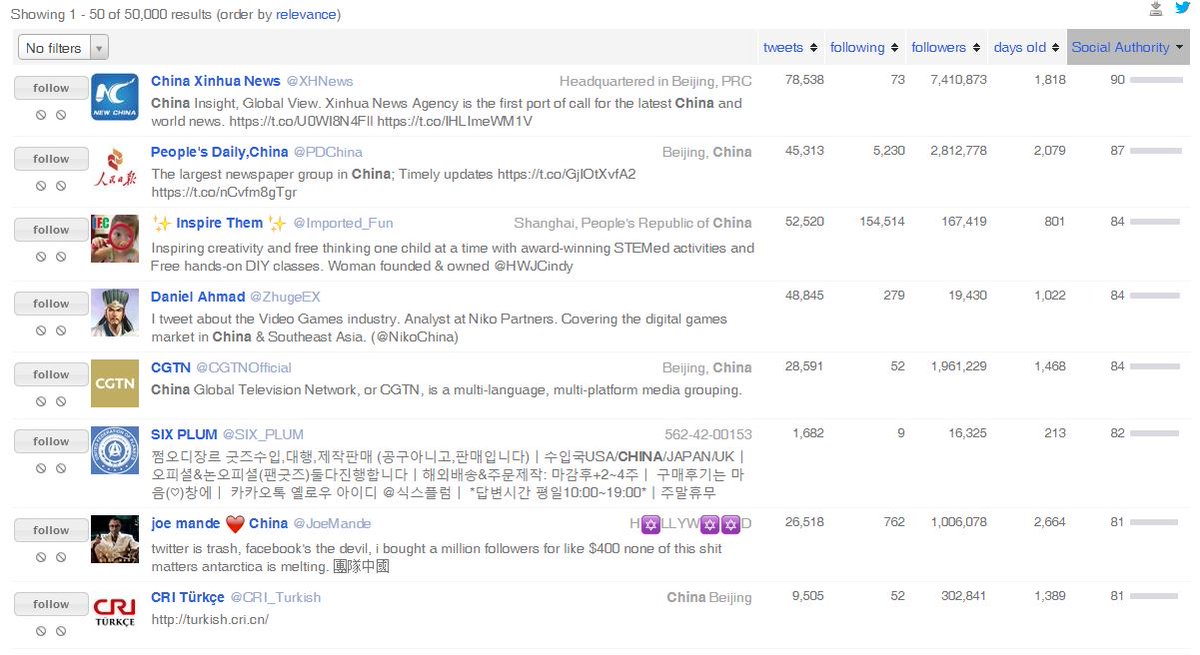Follow China Xinhua News
Screen dimensions: 1200x655
coord(51,88)
